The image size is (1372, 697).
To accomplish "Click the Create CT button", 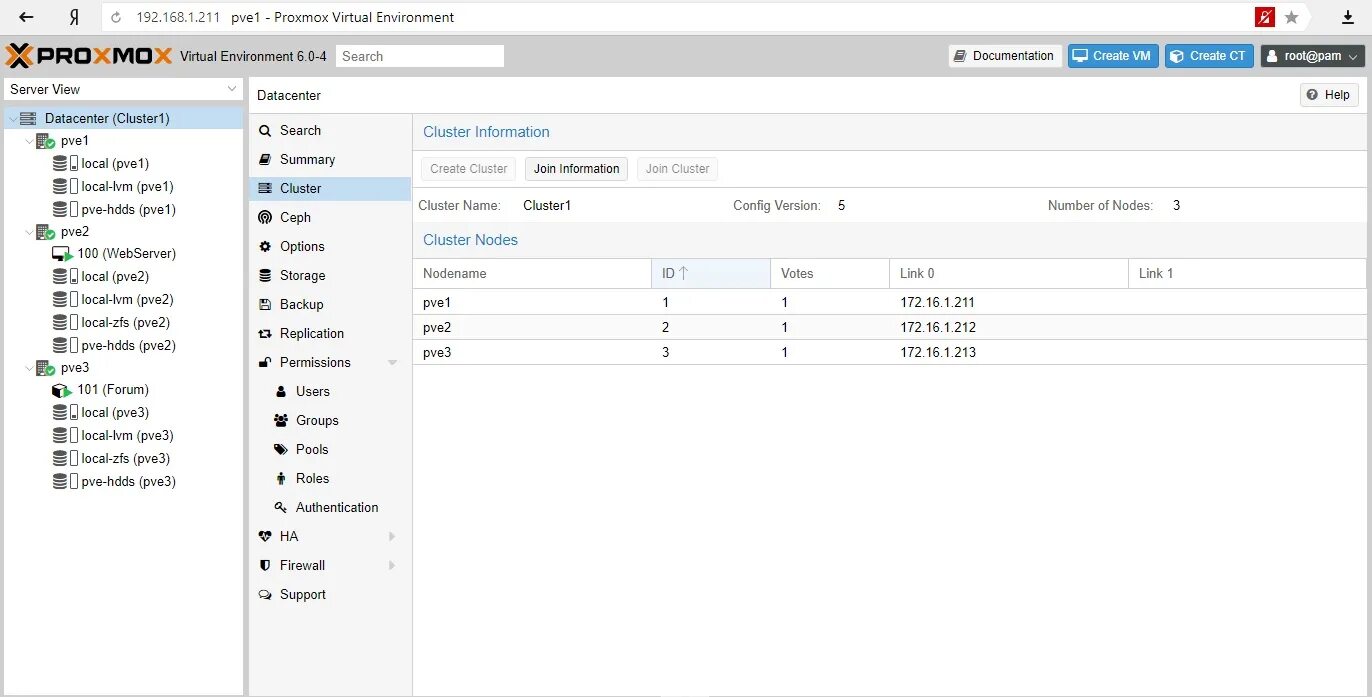I will tap(1209, 56).
